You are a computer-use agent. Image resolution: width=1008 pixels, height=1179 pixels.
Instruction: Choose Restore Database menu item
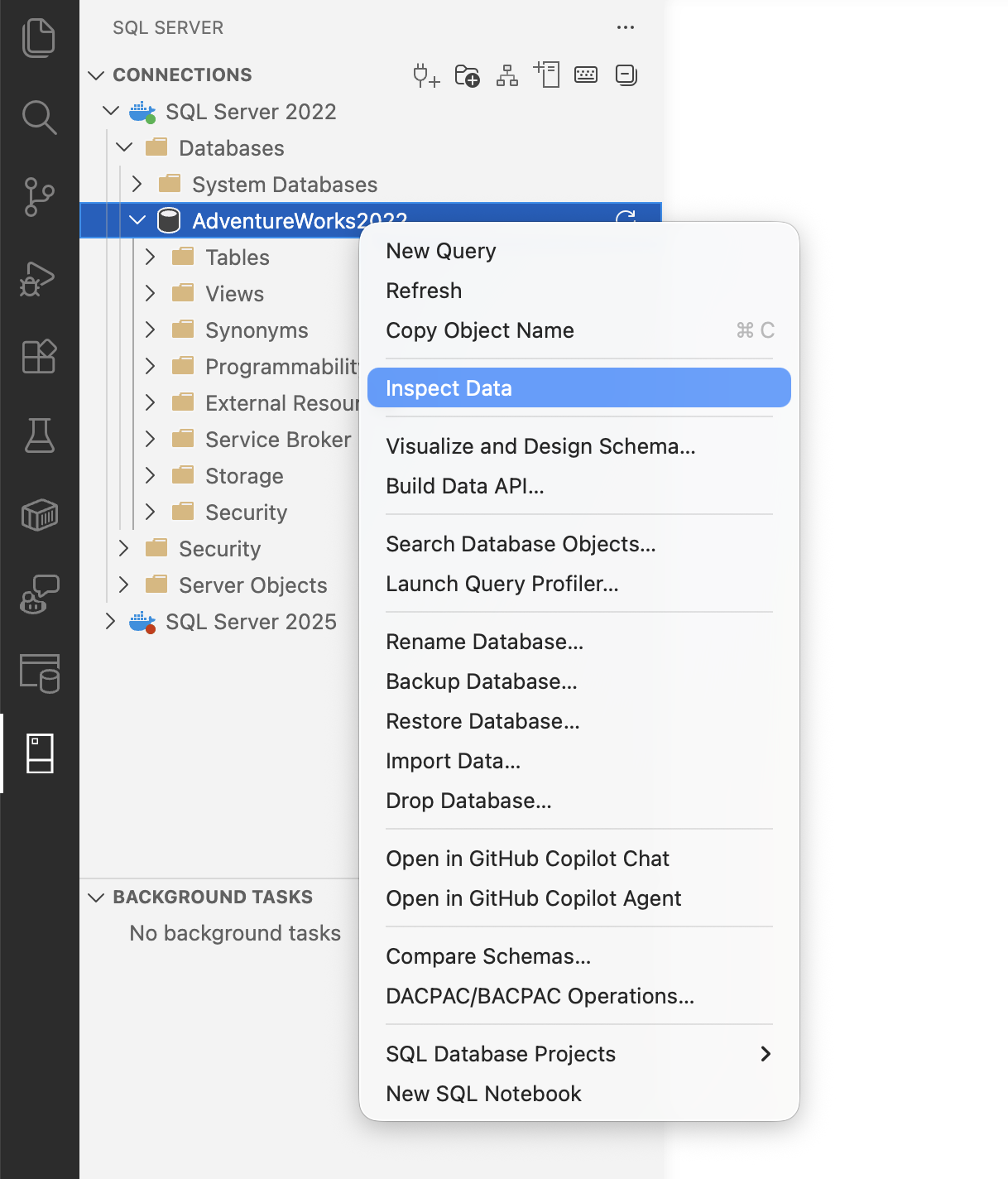pyautogui.click(x=578, y=721)
